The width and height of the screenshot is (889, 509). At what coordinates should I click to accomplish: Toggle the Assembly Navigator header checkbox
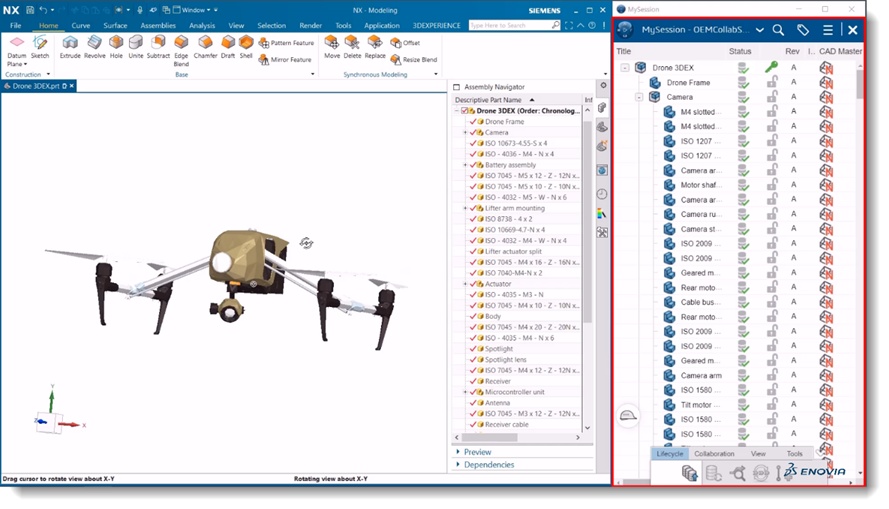click(456, 87)
